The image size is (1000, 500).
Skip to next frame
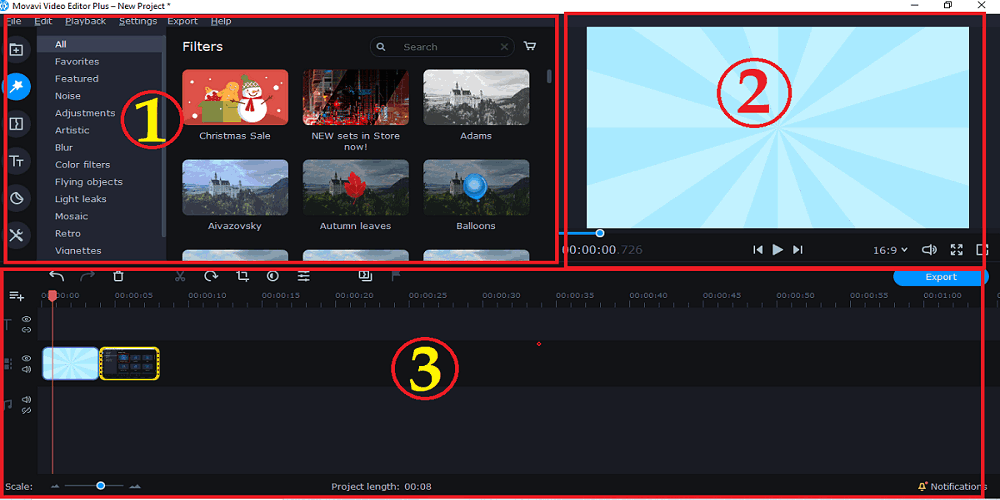click(x=797, y=250)
